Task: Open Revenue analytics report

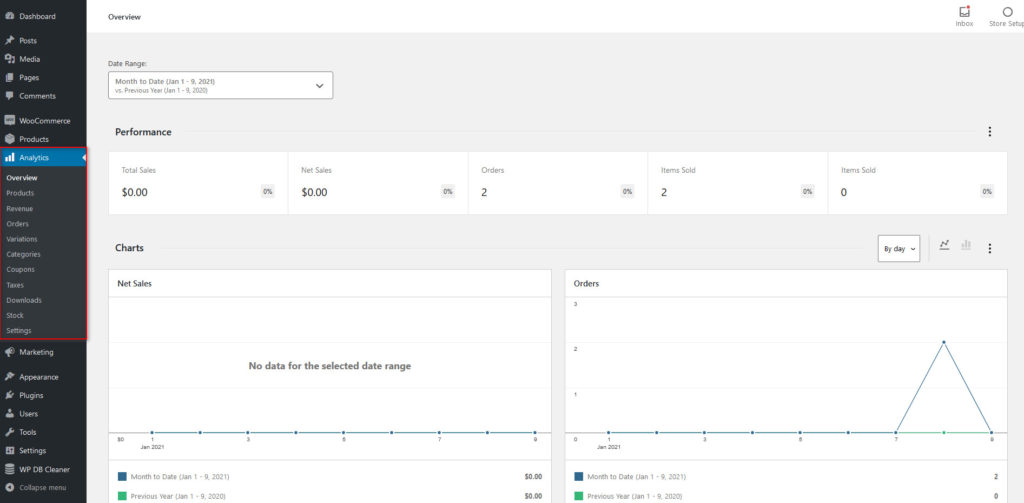Action: point(20,208)
